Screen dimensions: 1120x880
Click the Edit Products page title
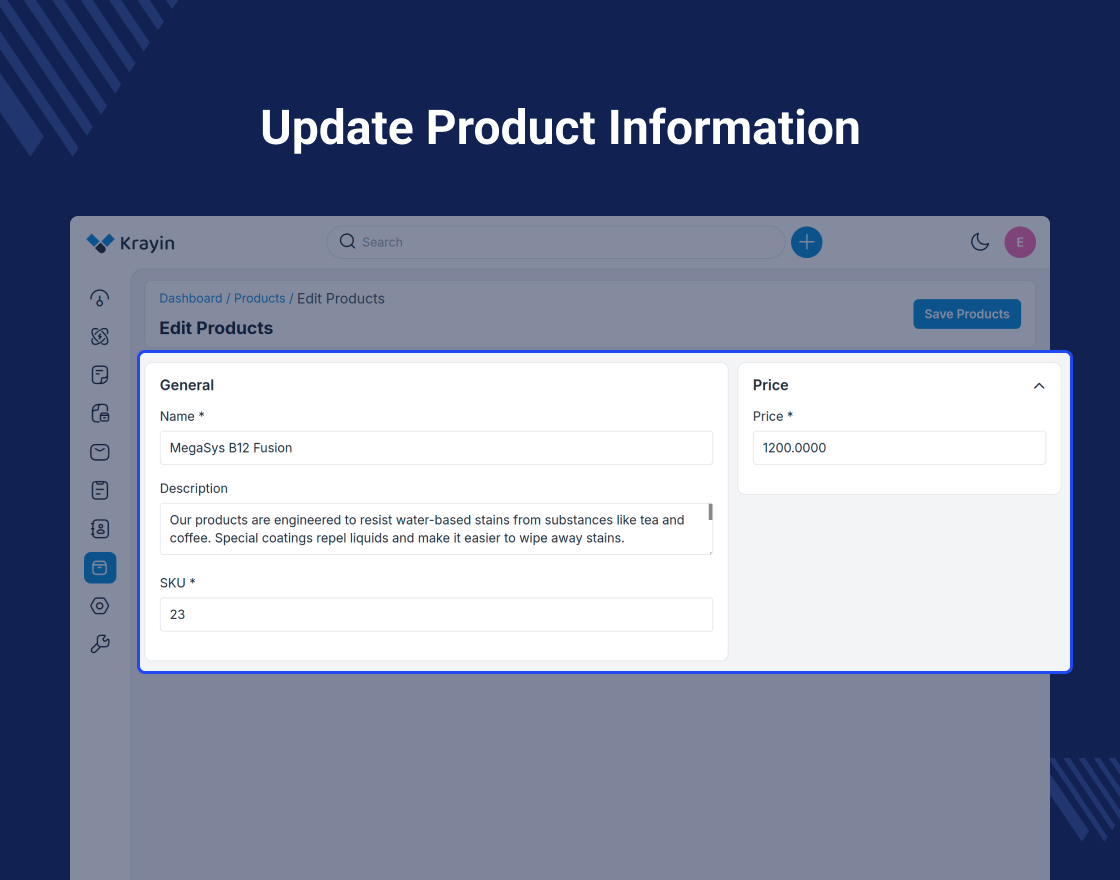tap(216, 328)
